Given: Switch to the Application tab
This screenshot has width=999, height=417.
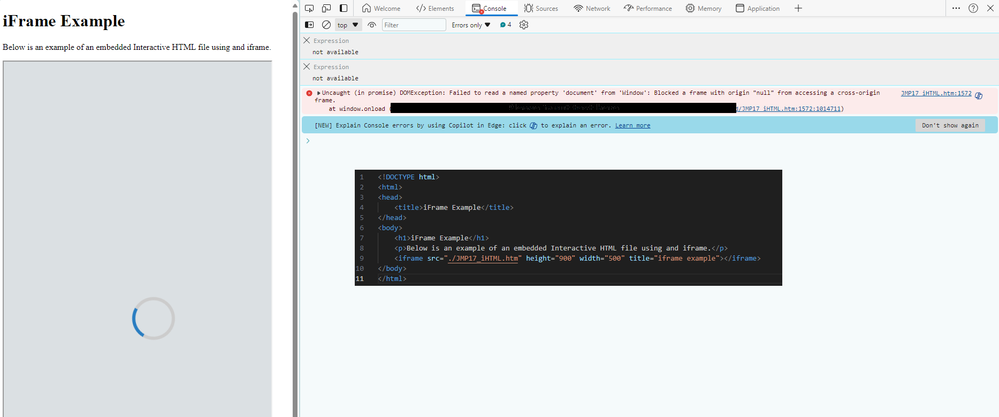Looking at the screenshot, I should (x=758, y=8).
